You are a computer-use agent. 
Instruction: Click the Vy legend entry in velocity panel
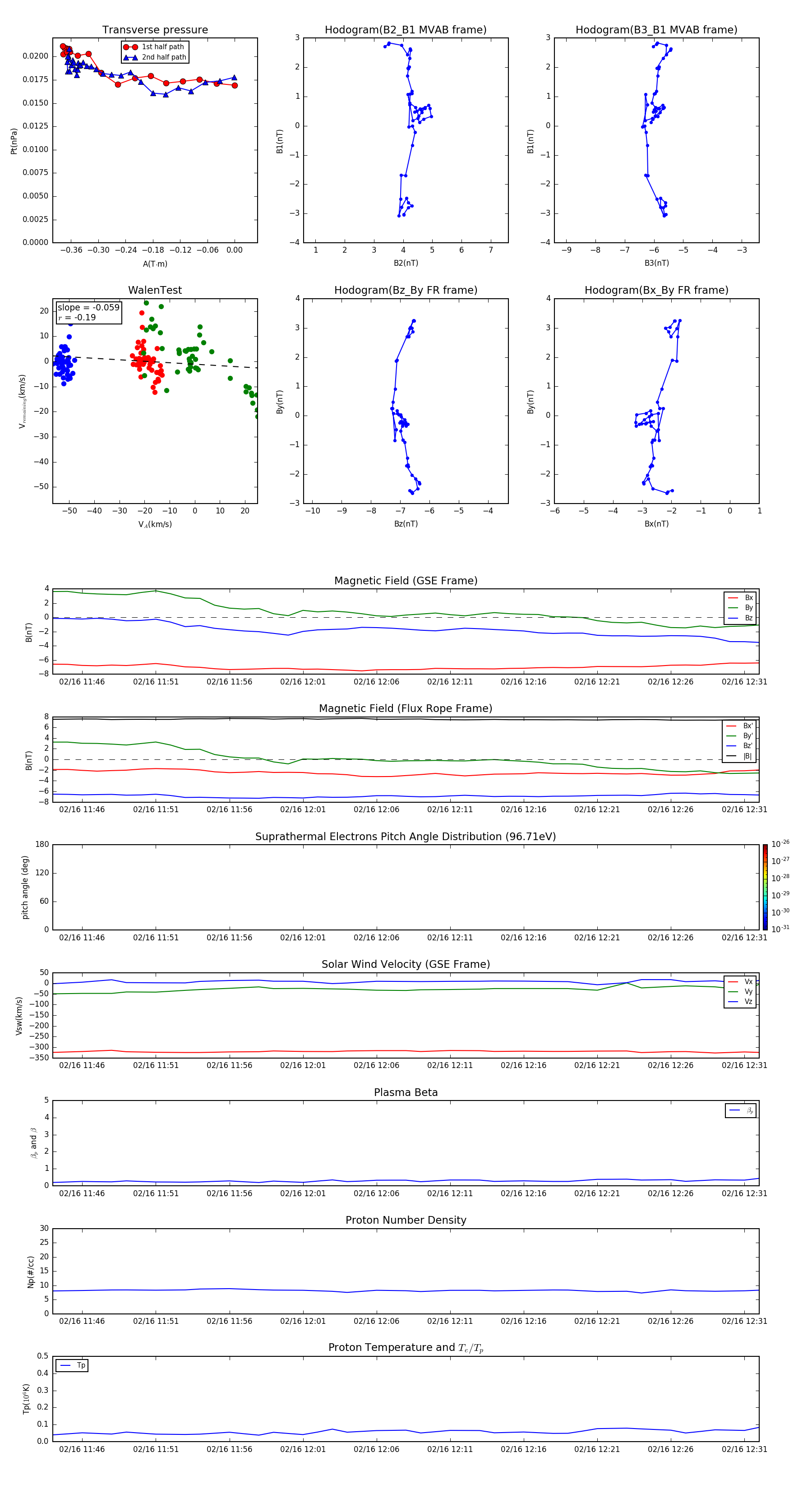coord(741,991)
